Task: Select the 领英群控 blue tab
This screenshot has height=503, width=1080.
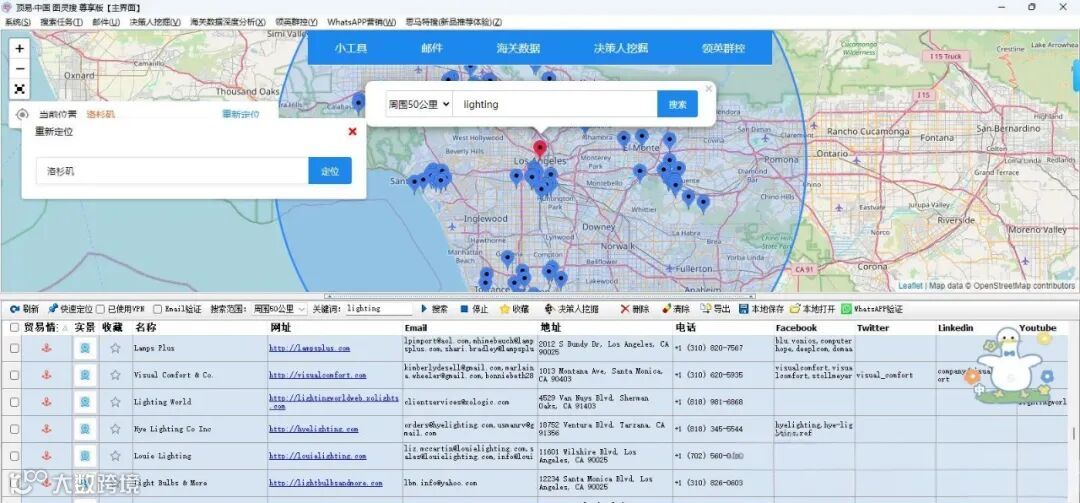Action: pos(723,48)
